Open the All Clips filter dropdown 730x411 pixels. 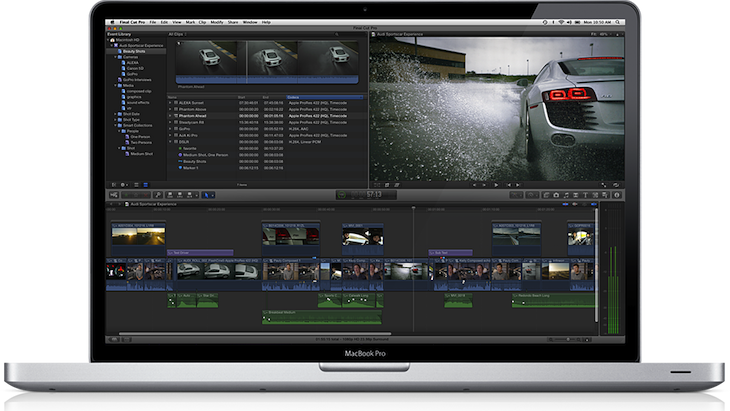pos(177,34)
